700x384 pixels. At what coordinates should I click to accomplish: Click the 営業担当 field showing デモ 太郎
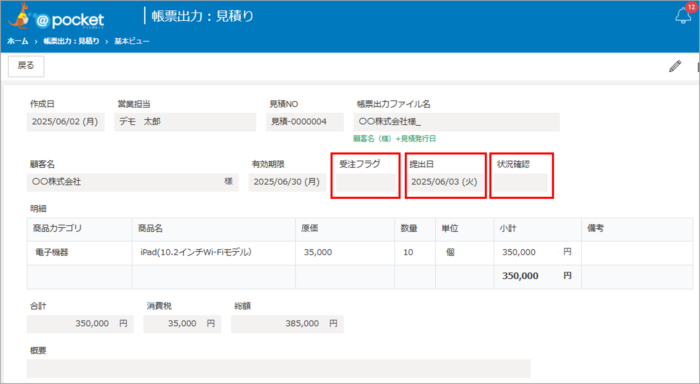tap(185, 122)
